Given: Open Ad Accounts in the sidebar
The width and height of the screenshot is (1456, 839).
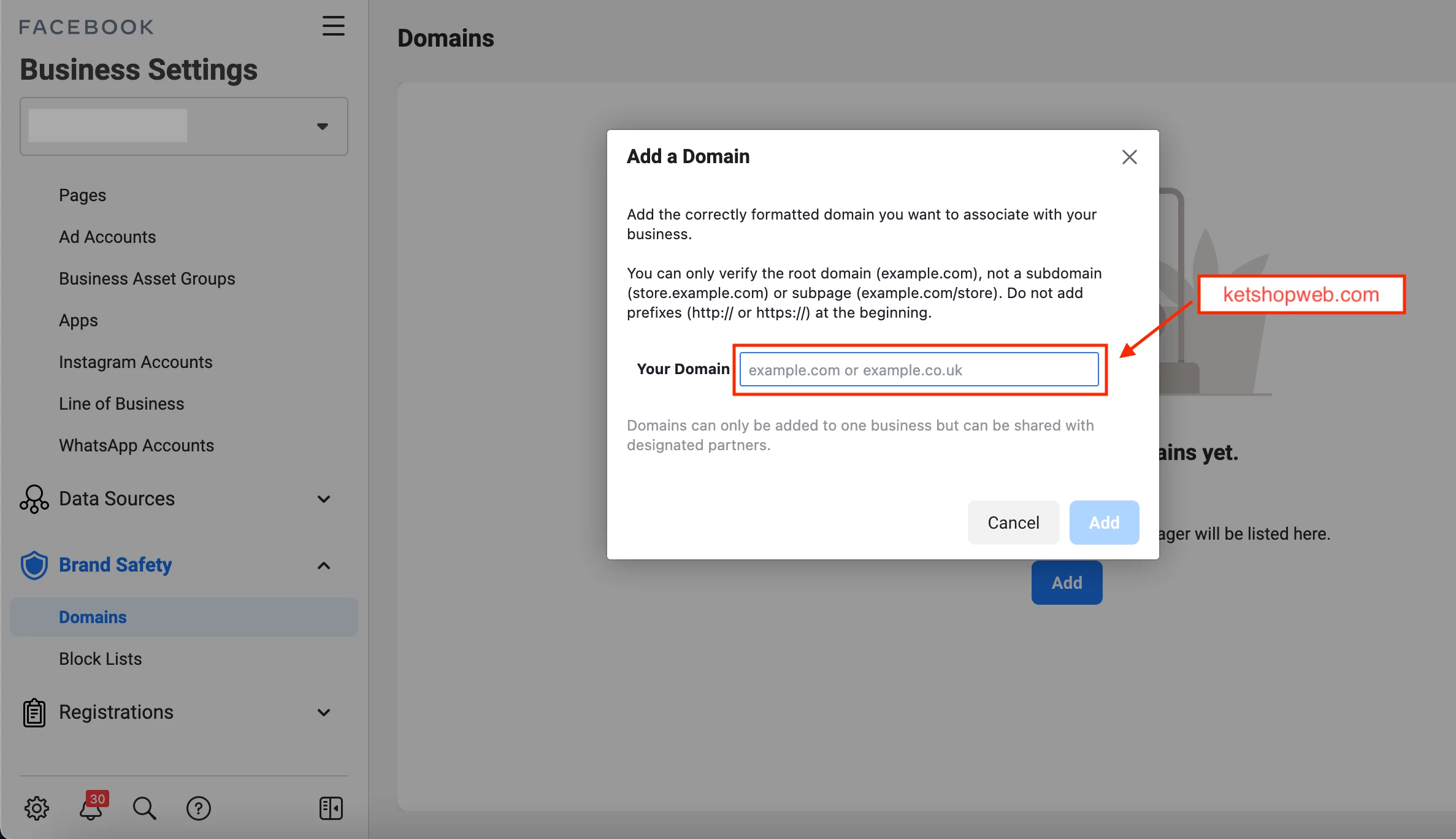Looking at the screenshot, I should [x=107, y=237].
